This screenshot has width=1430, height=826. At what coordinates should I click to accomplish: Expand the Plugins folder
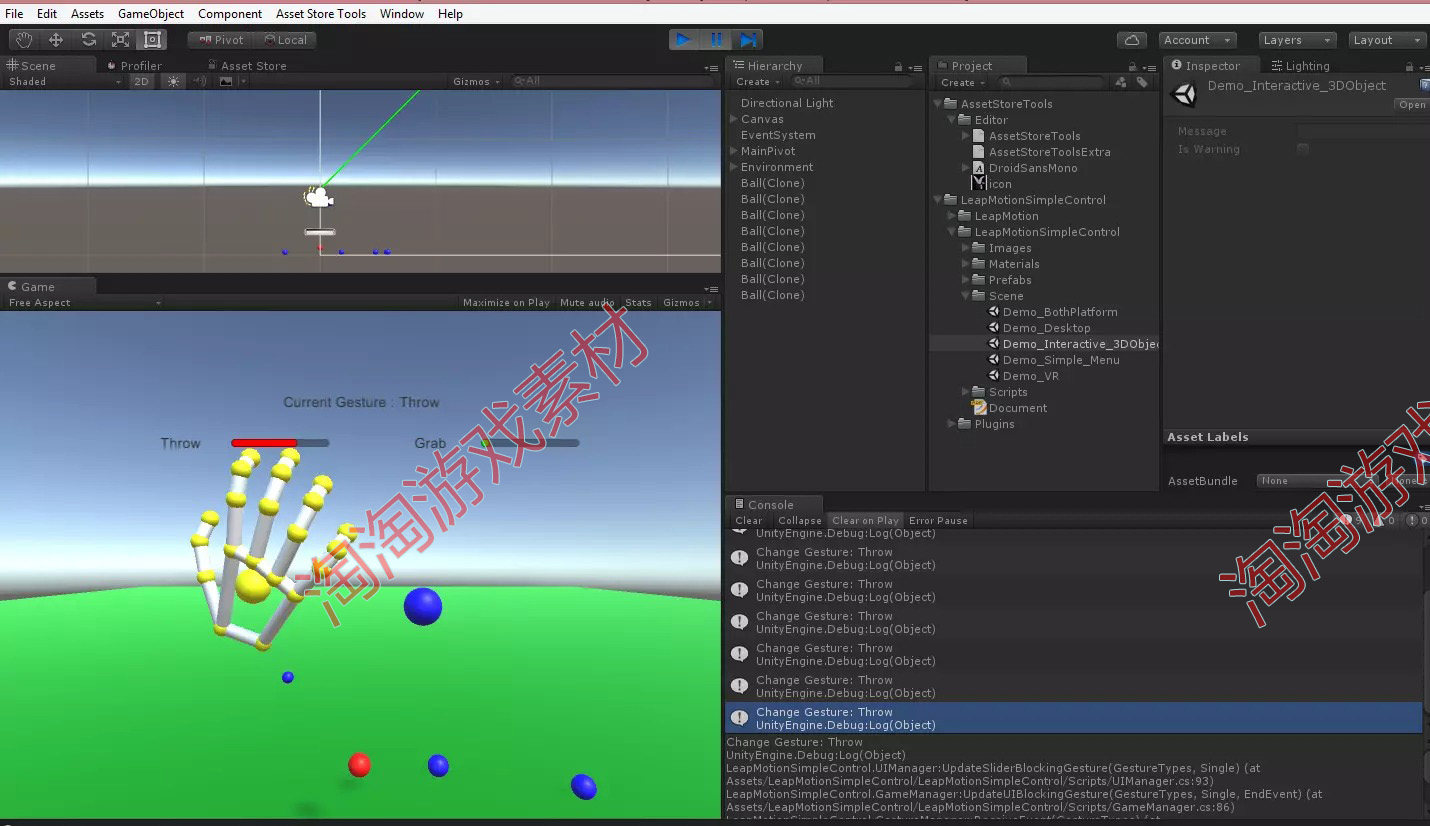pyautogui.click(x=952, y=424)
